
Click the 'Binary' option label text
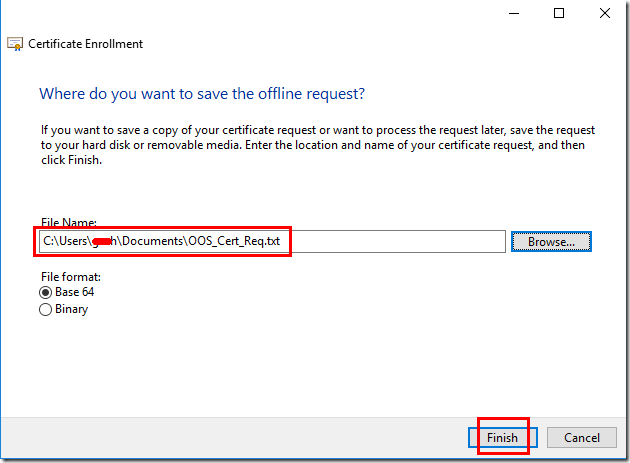[x=72, y=309]
